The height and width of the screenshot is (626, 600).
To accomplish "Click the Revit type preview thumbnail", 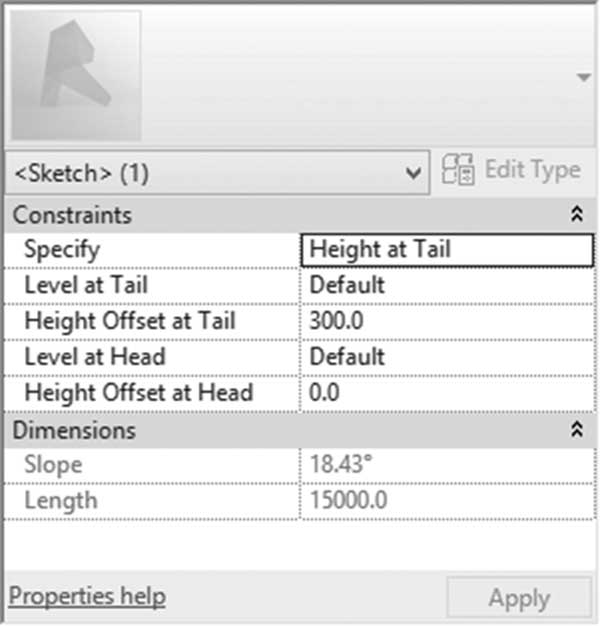I will tap(76, 75).
